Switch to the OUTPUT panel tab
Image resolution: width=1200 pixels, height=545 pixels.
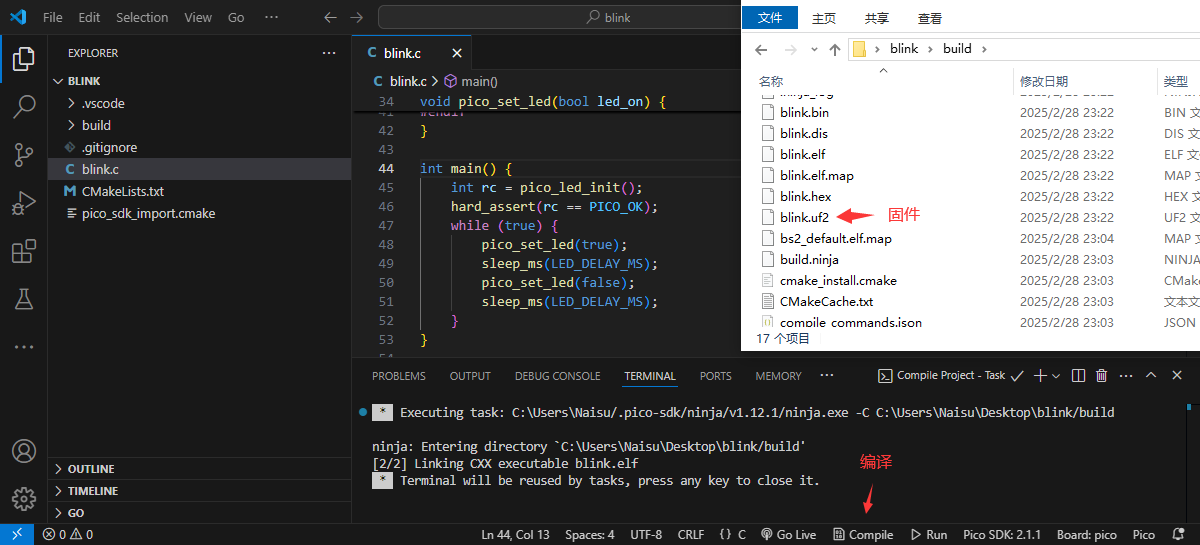pos(470,376)
